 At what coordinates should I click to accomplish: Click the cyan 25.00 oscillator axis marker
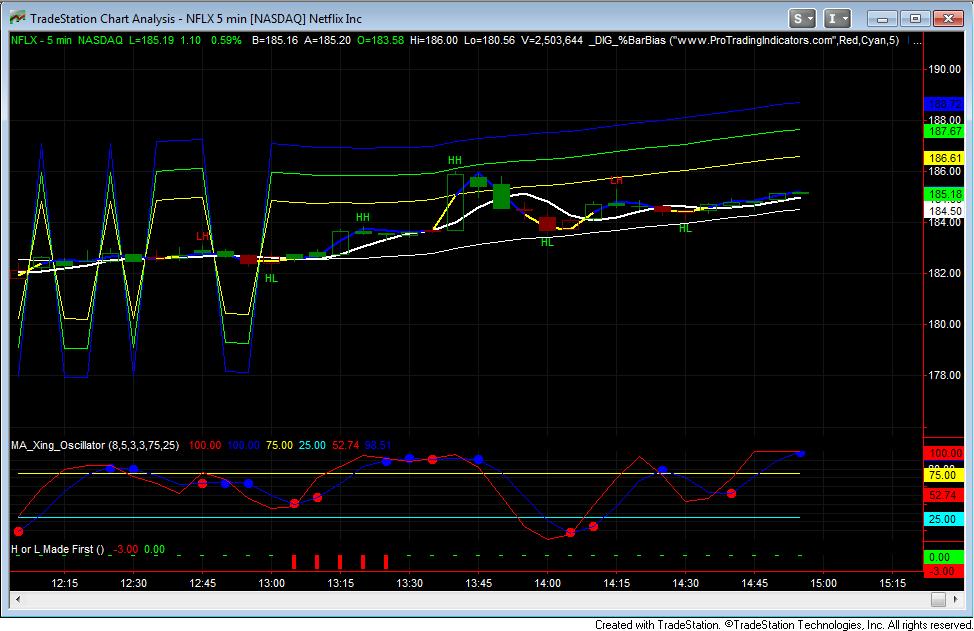pos(944,519)
